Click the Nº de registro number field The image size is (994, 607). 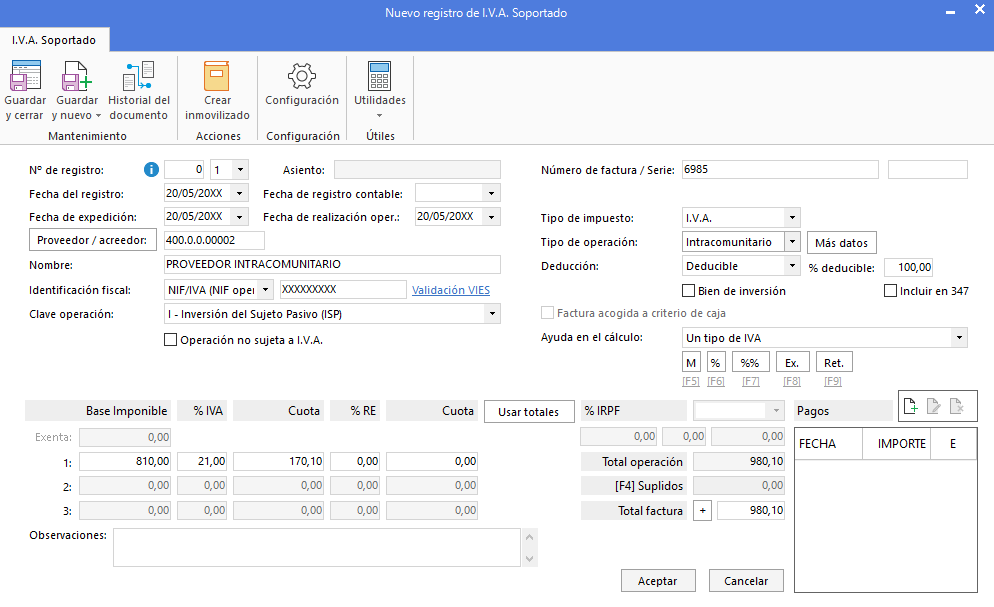[184, 170]
